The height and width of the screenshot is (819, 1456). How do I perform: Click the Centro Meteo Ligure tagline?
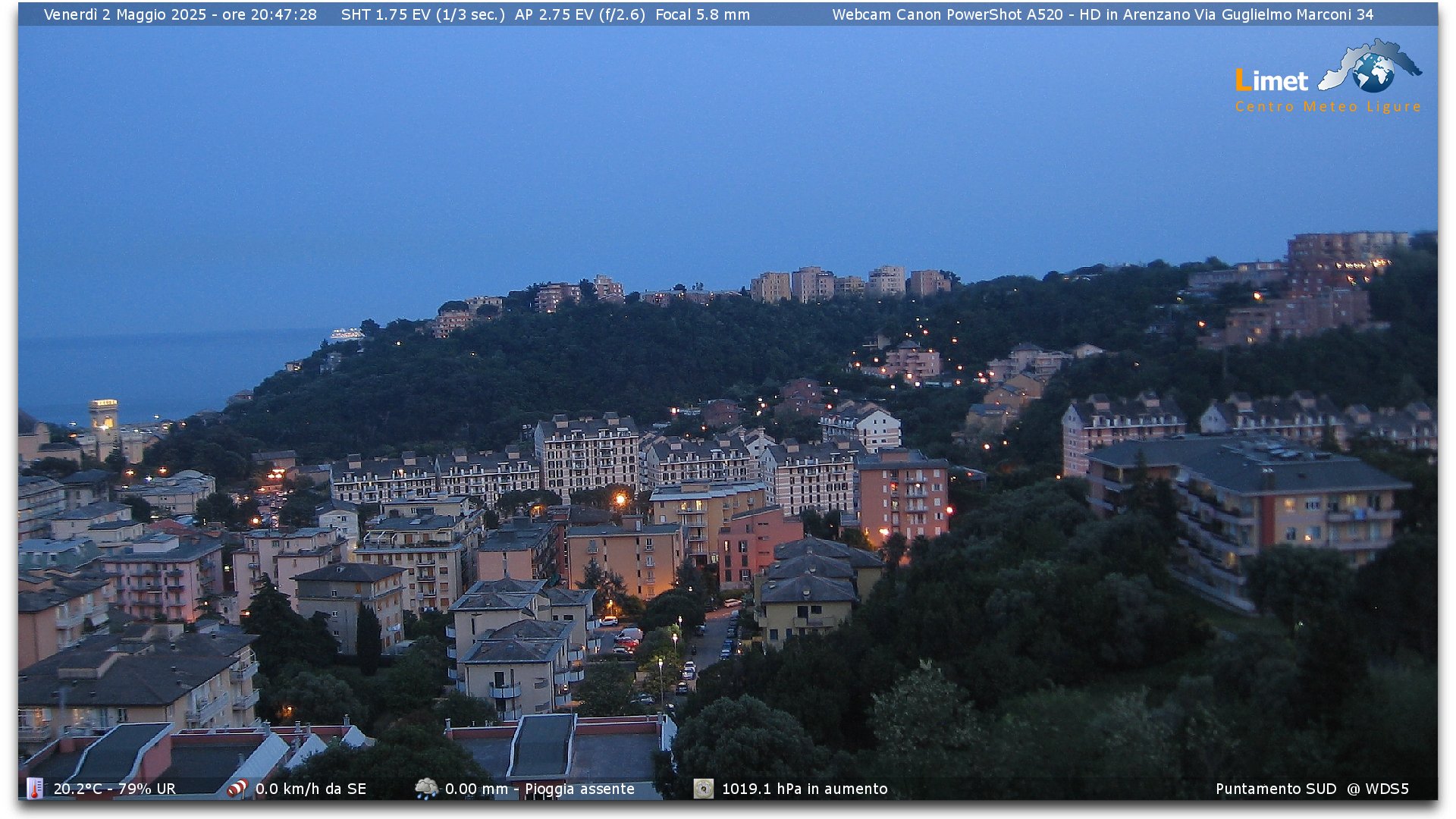[x=1328, y=107]
